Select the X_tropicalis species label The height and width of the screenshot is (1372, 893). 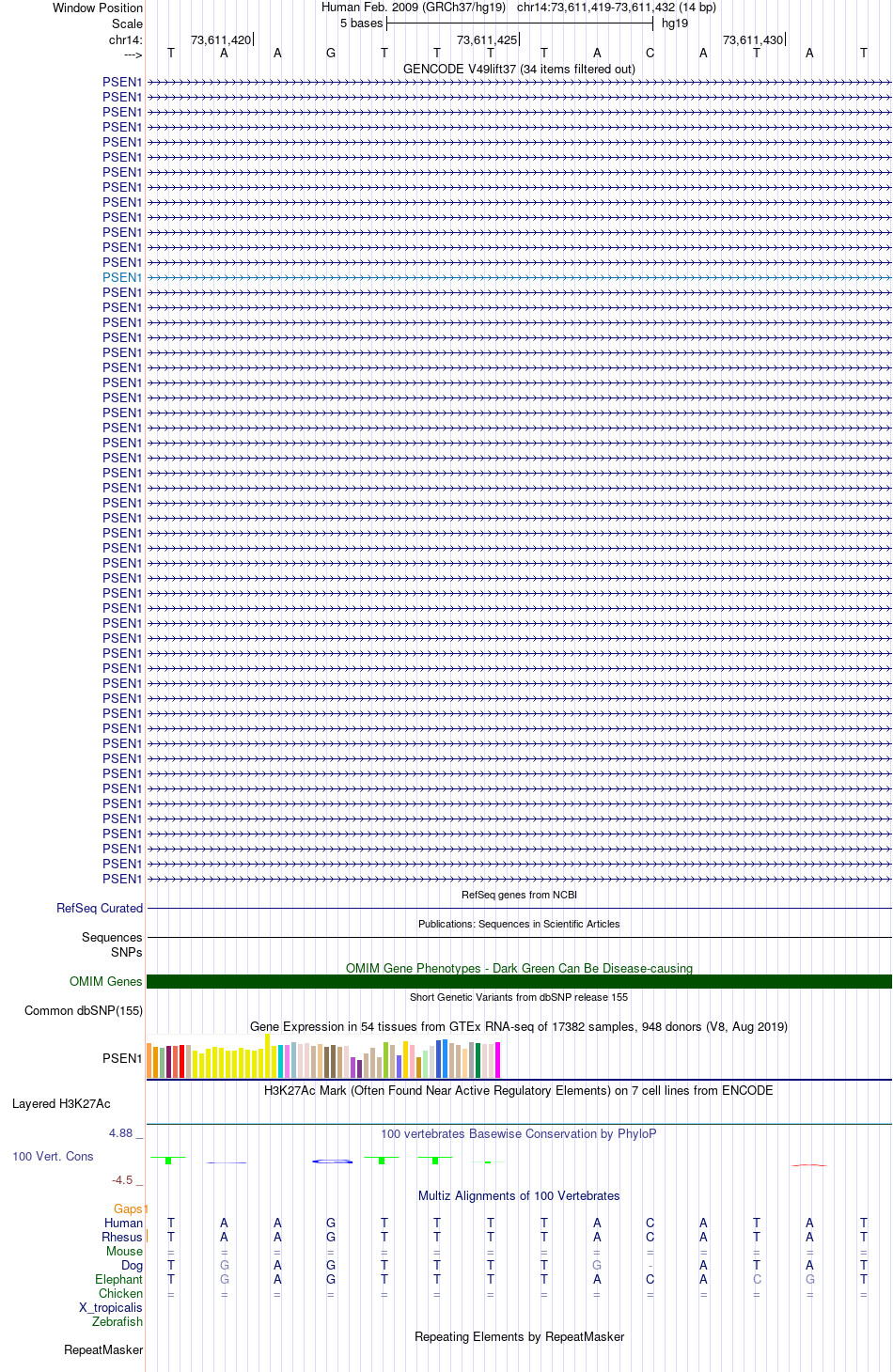(x=111, y=1307)
